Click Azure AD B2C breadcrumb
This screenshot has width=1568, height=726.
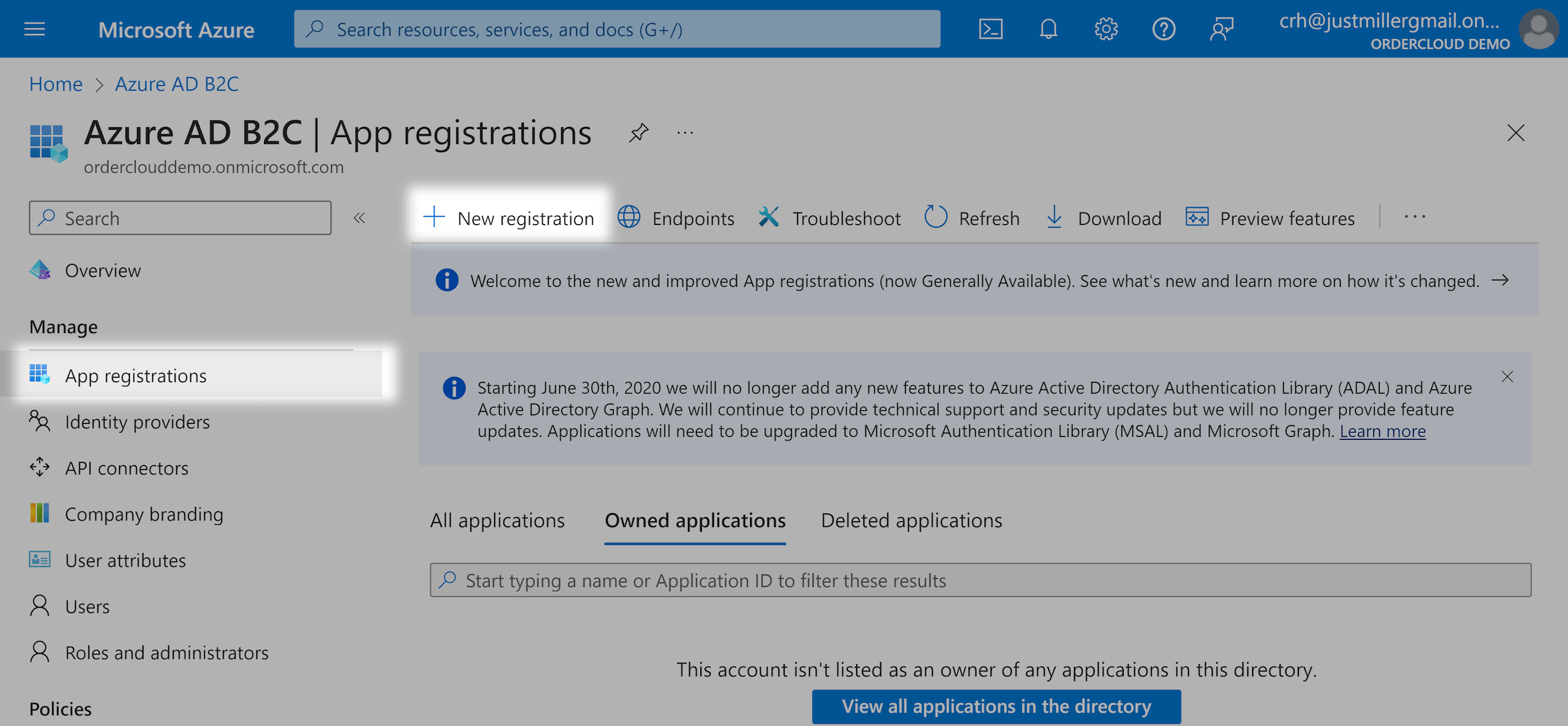click(177, 84)
